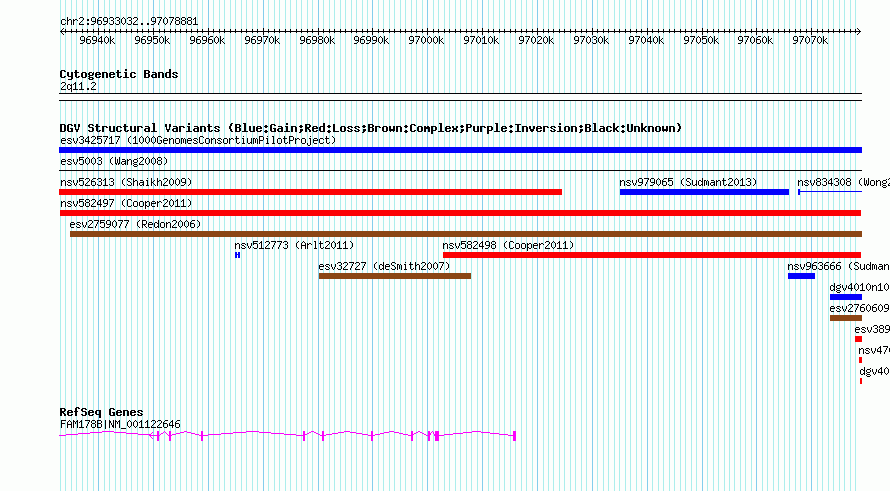
Task: Click the short blue nsv963666 bar
Action: [801, 276]
